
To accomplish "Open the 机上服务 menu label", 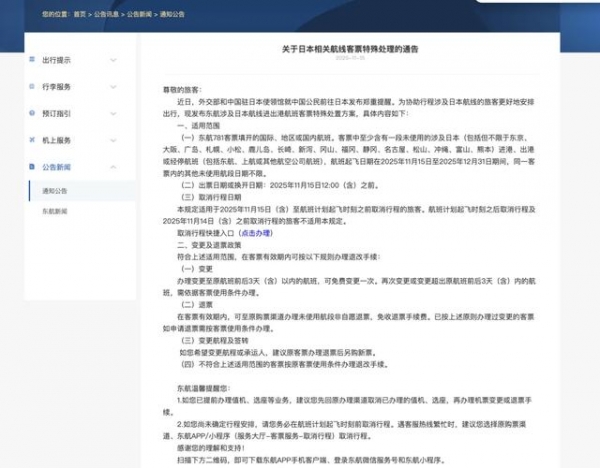I will [x=57, y=140].
